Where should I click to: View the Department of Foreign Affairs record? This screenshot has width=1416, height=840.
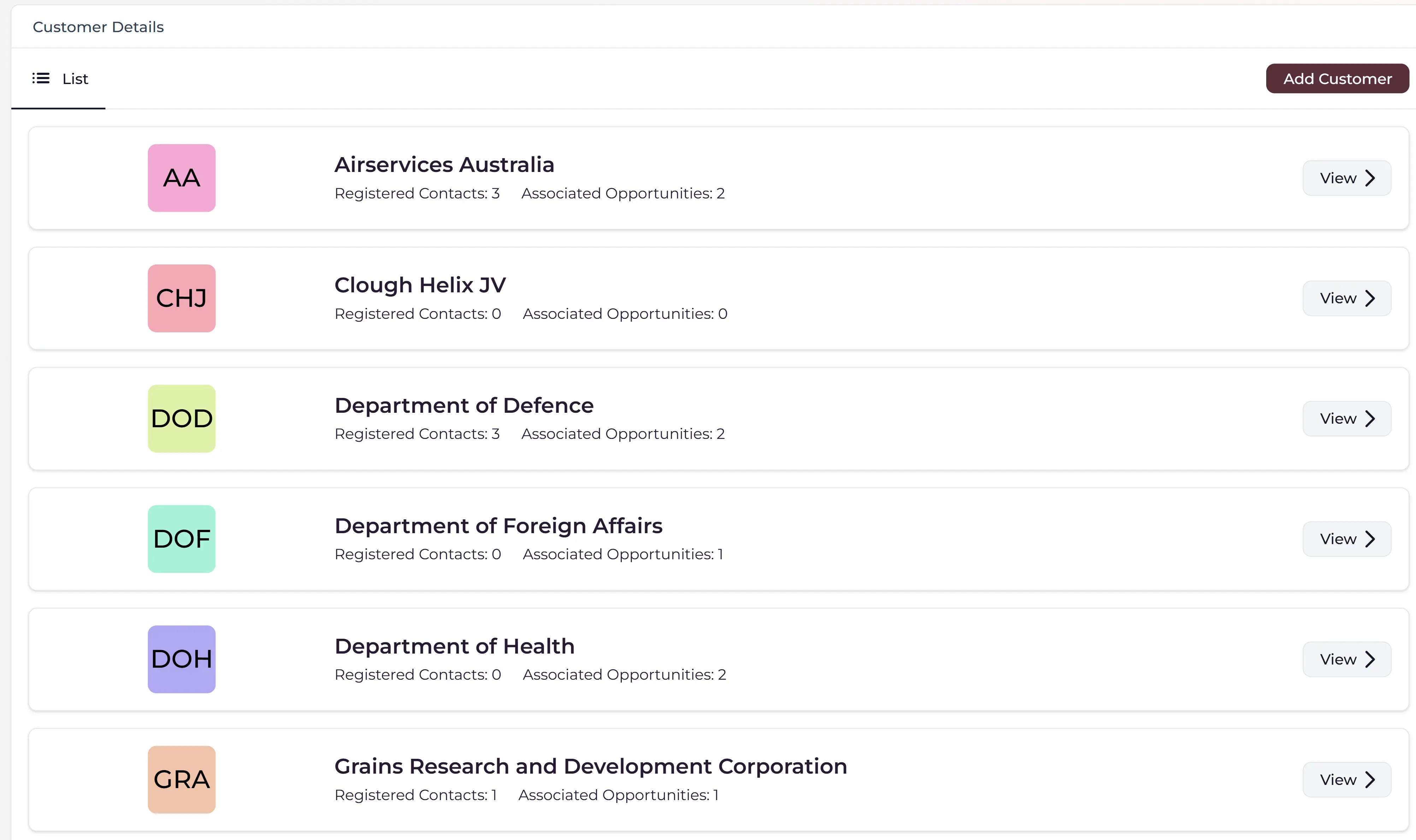coord(1346,539)
